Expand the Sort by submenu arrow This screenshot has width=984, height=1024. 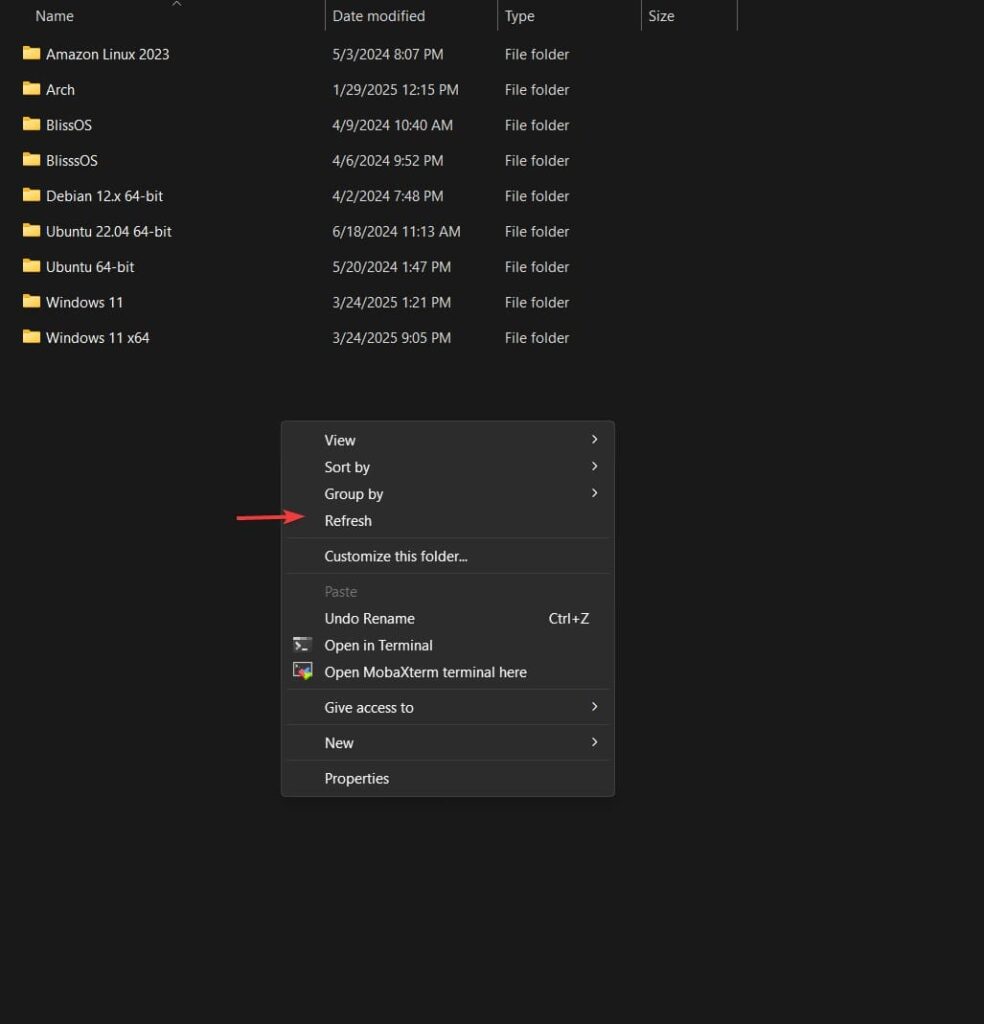pos(594,467)
